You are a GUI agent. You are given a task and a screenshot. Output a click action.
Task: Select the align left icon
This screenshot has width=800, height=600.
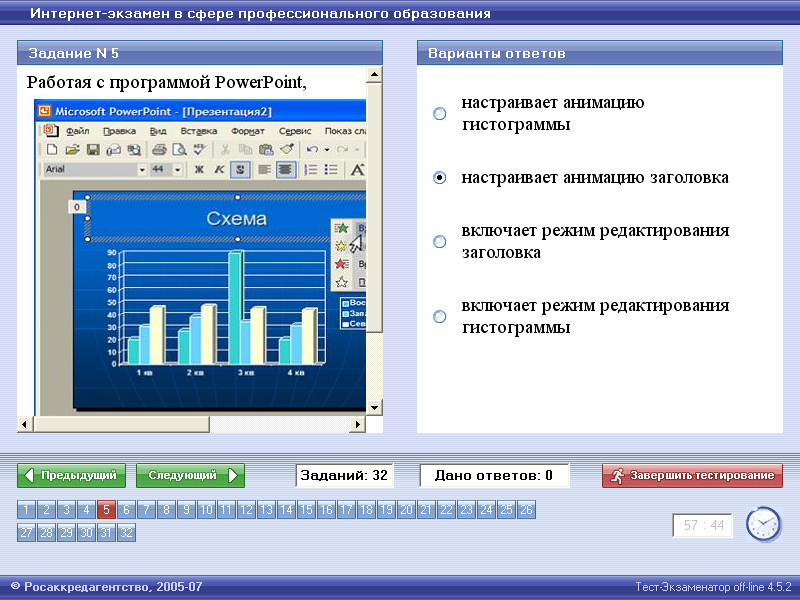264,169
